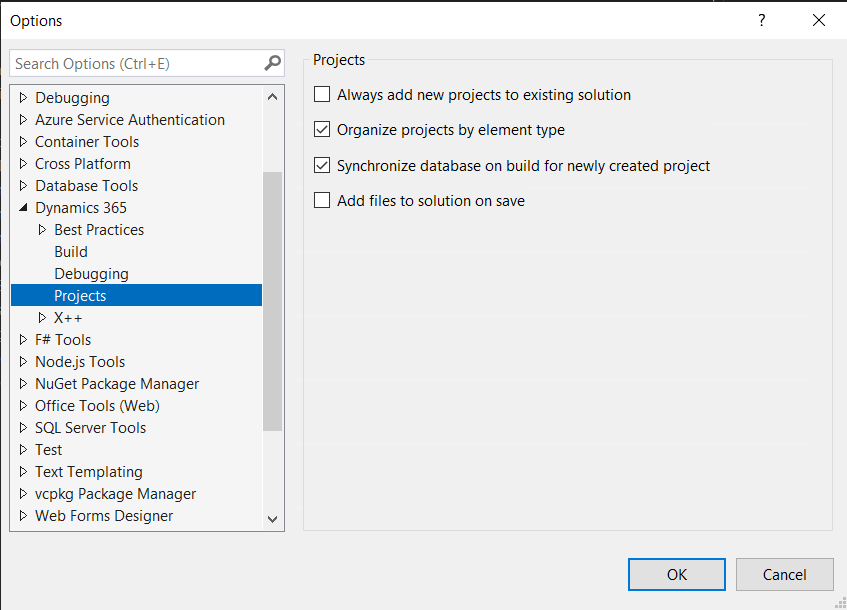Expand the Best Practices node arrow
The height and width of the screenshot is (610, 847).
(x=42, y=230)
